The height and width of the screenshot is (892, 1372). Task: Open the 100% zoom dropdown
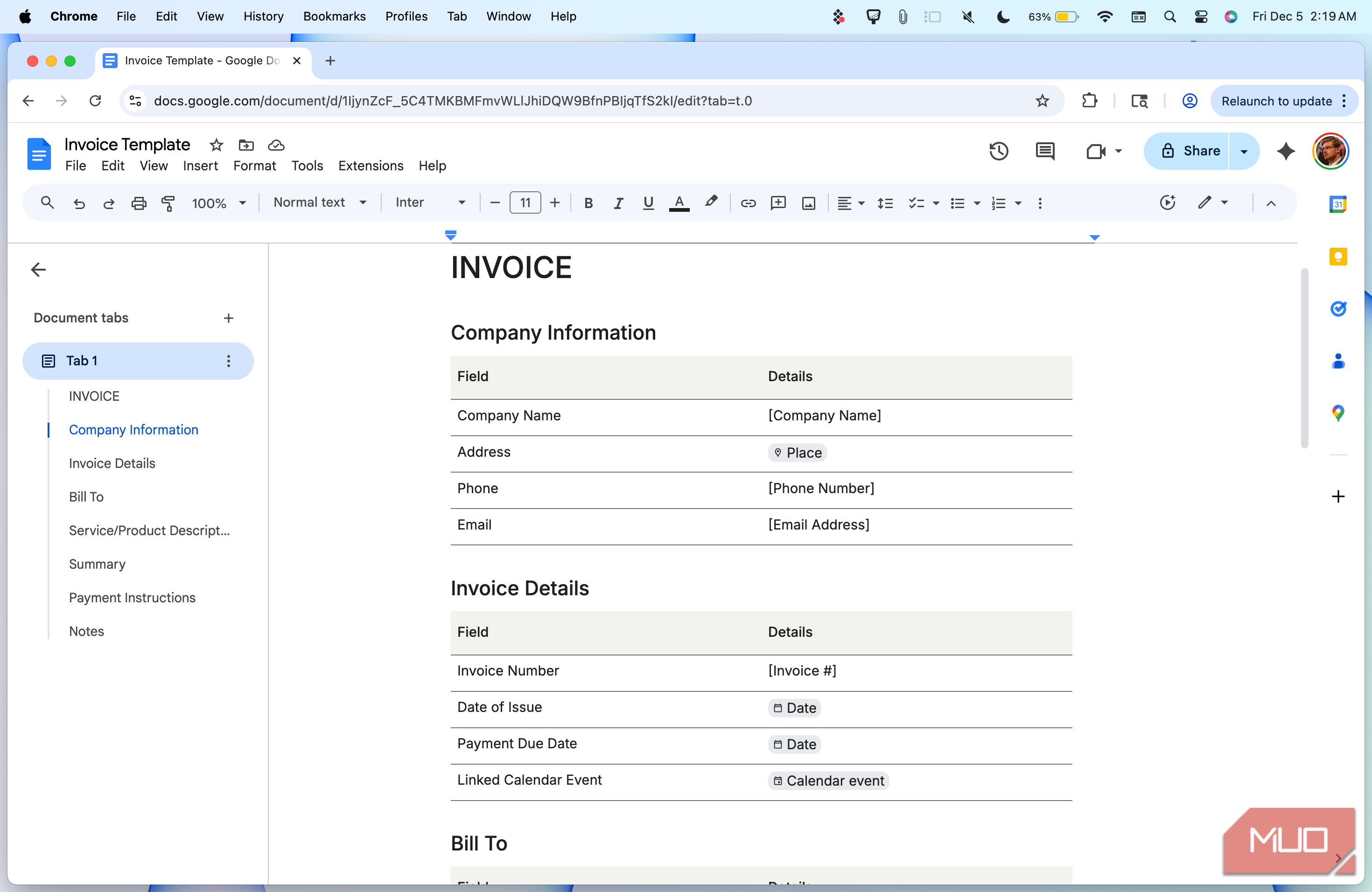(218, 203)
